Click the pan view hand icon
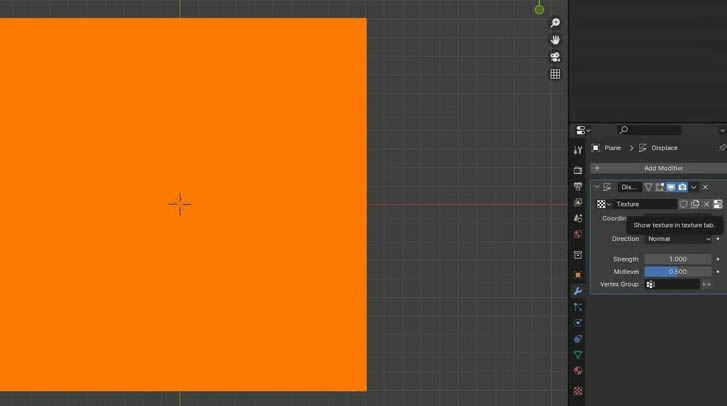The height and width of the screenshot is (406, 727). pos(555,40)
